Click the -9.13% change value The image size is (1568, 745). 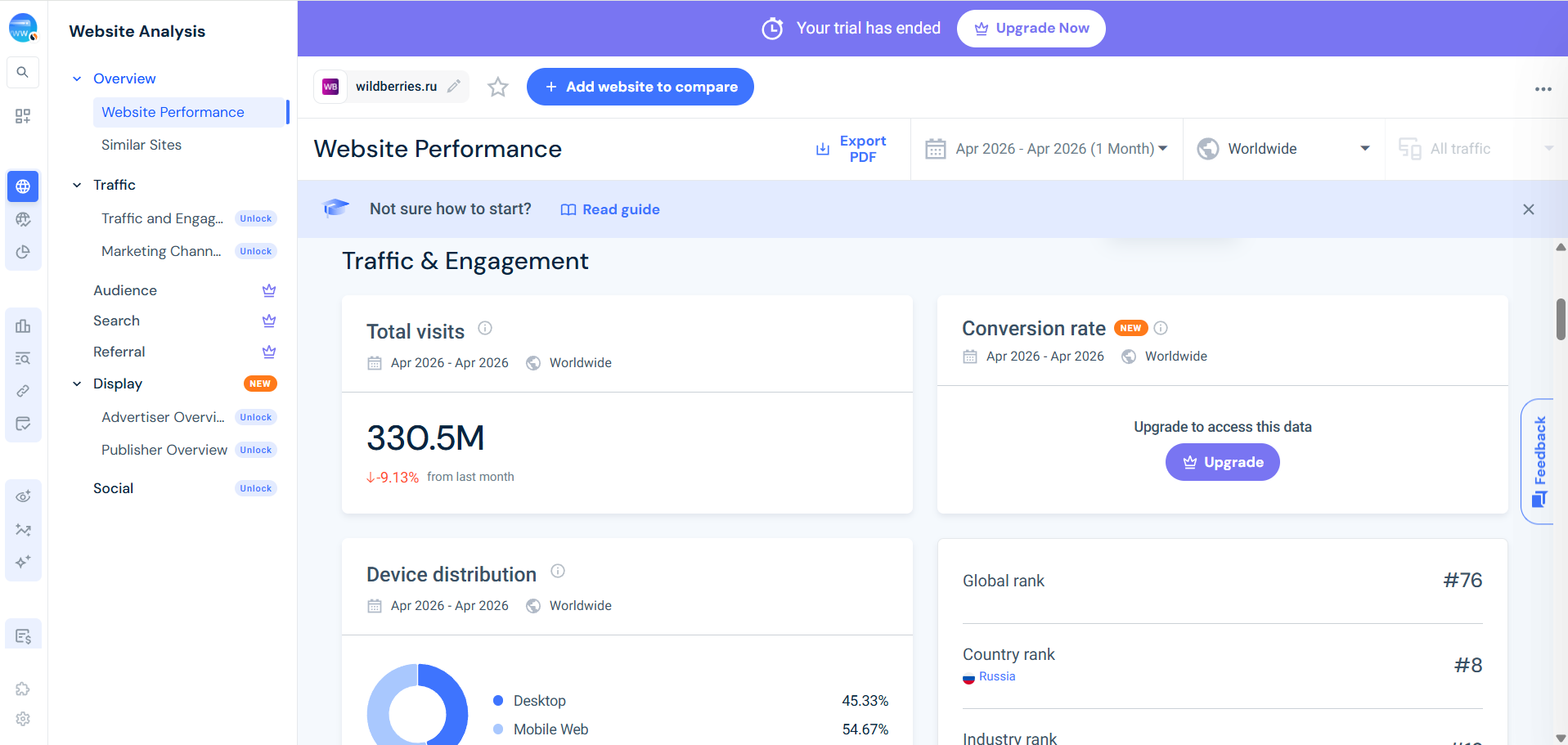[x=393, y=478]
